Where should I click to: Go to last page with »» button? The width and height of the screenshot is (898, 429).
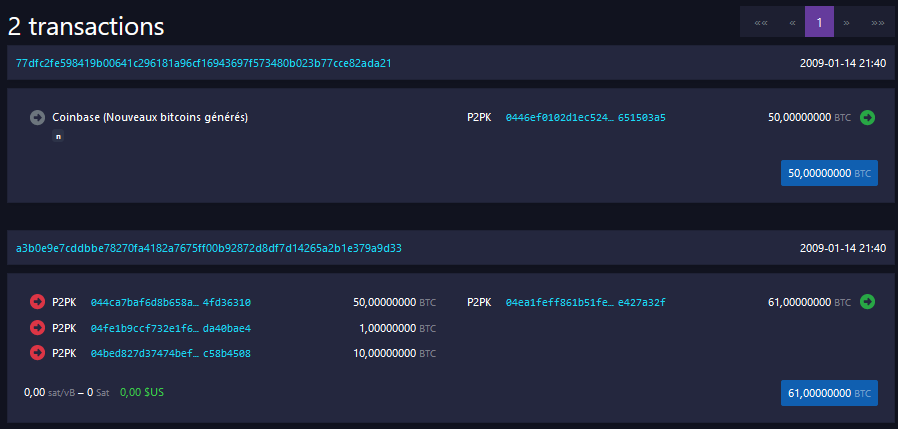coord(877,22)
